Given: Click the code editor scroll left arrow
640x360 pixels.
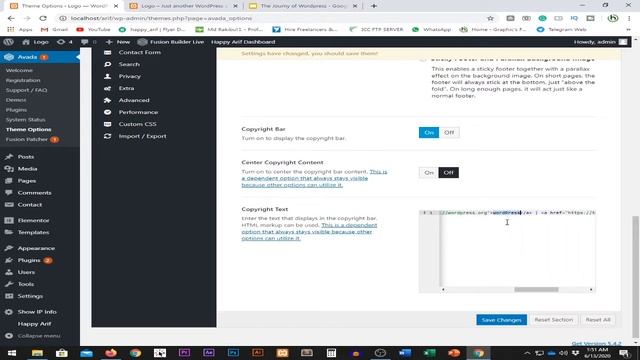Looking at the screenshot, I should pos(443,289).
